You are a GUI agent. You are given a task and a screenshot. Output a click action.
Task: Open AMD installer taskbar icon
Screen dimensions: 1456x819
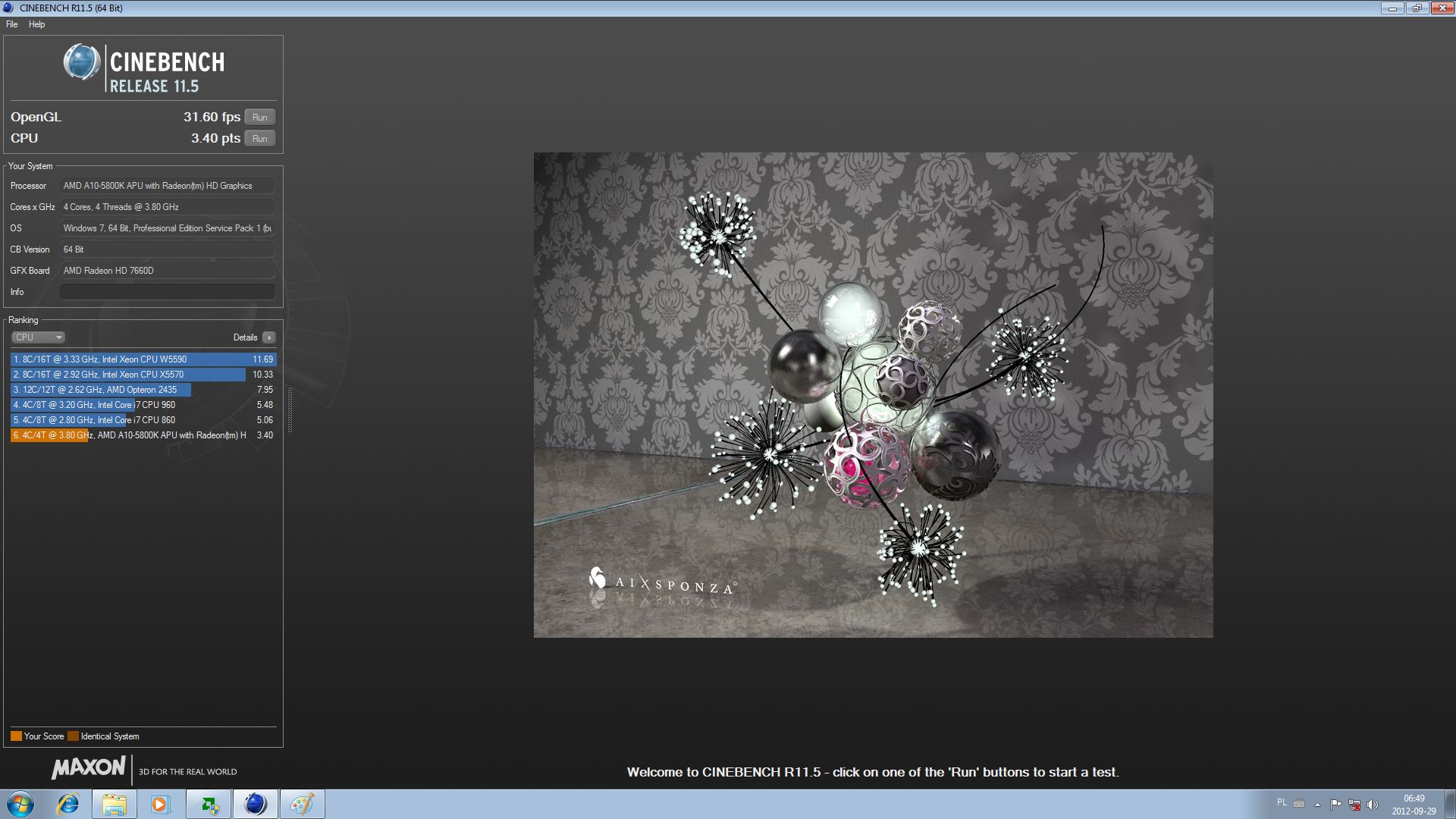tap(209, 804)
